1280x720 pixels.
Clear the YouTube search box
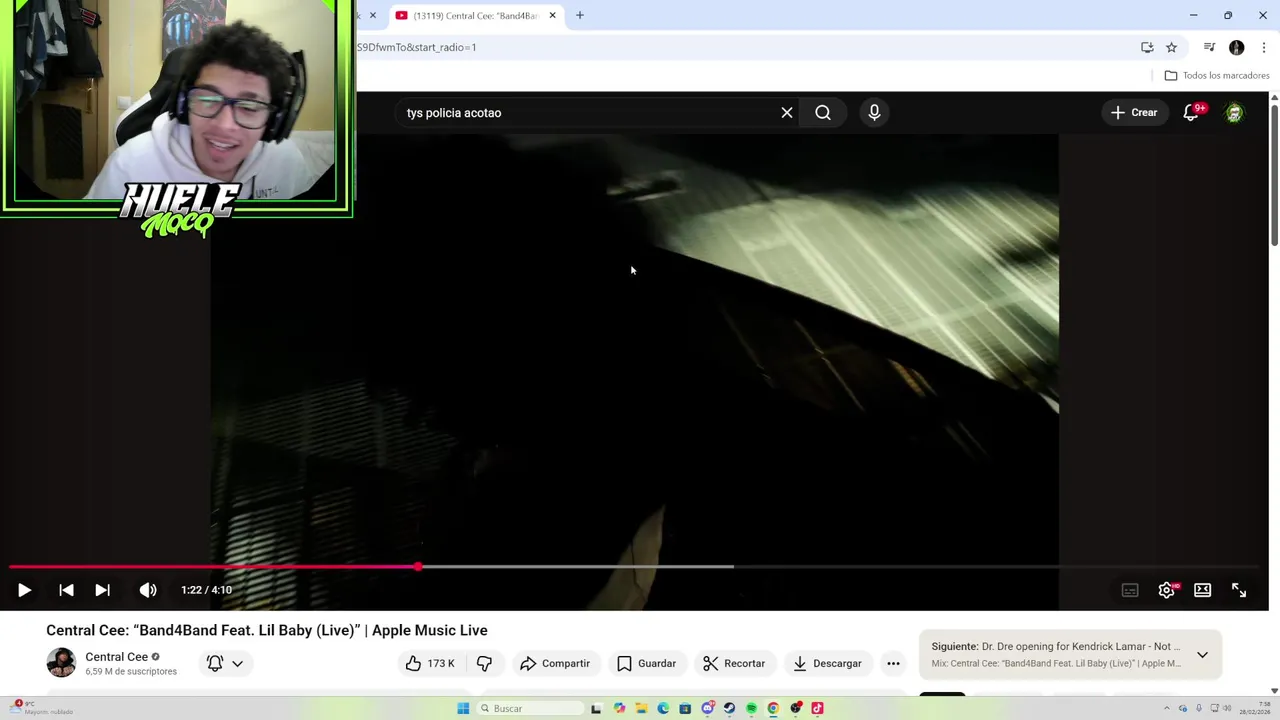pos(787,113)
